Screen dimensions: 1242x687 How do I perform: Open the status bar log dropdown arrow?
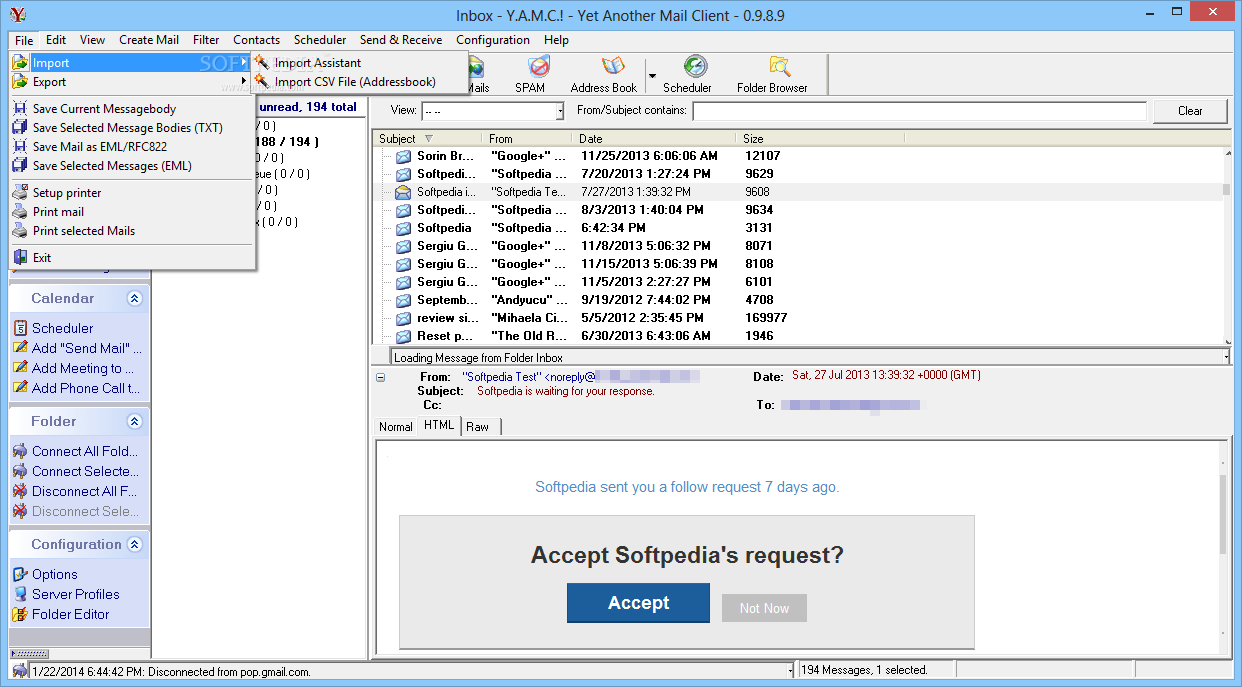pyautogui.click(x=790, y=670)
